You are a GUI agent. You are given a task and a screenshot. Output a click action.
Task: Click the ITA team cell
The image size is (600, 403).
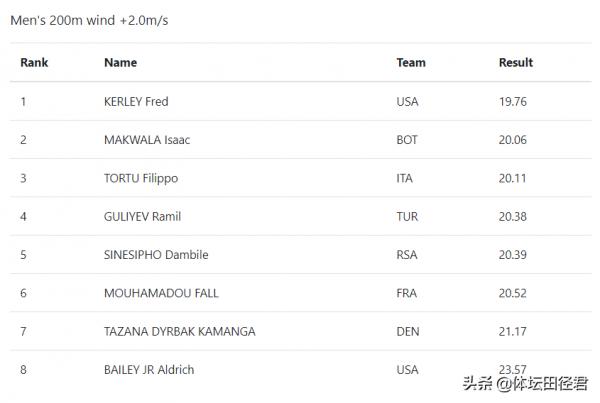405,178
